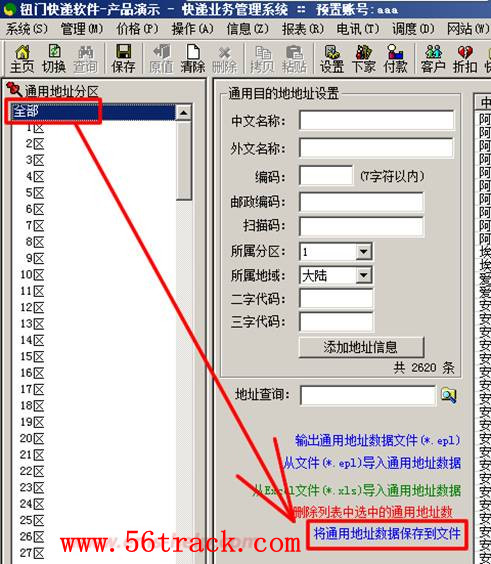Screen dimensions: 491x564
Task: Click the zone list scrollbar up arrow
Action: 183,113
